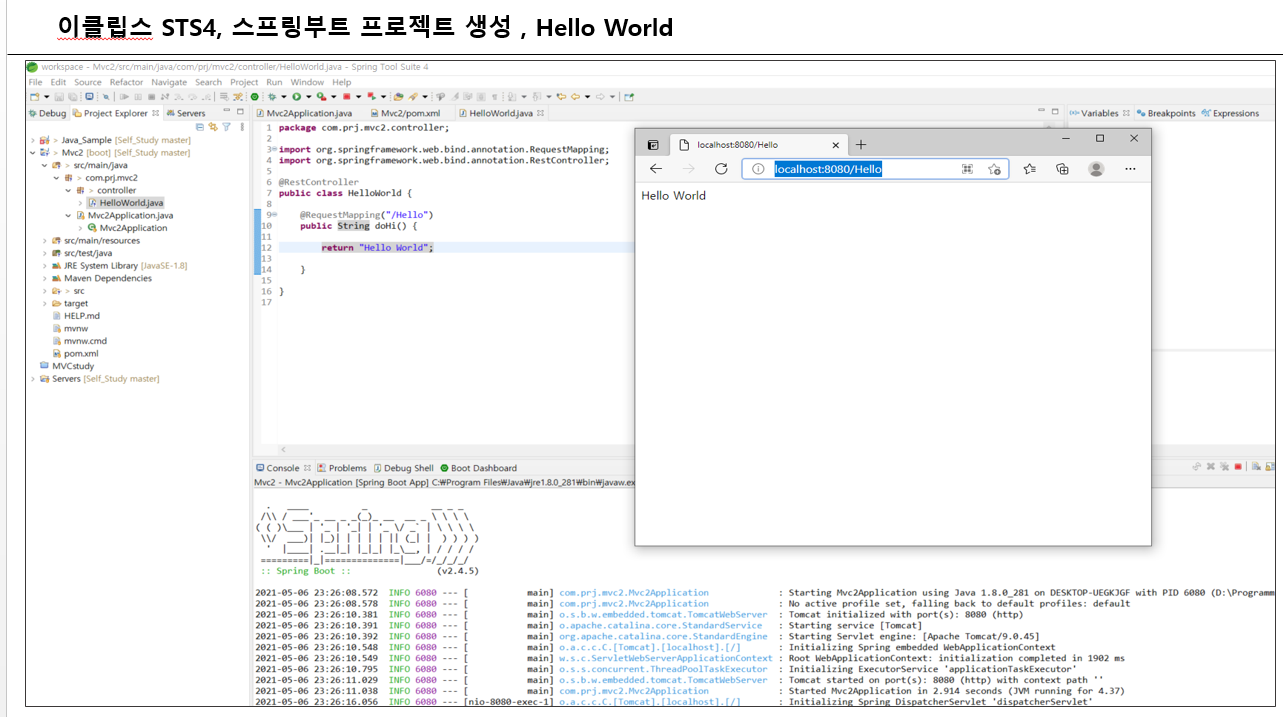Select HELP.md file in tree
Screen dimensions: 1283x717
coord(76,316)
